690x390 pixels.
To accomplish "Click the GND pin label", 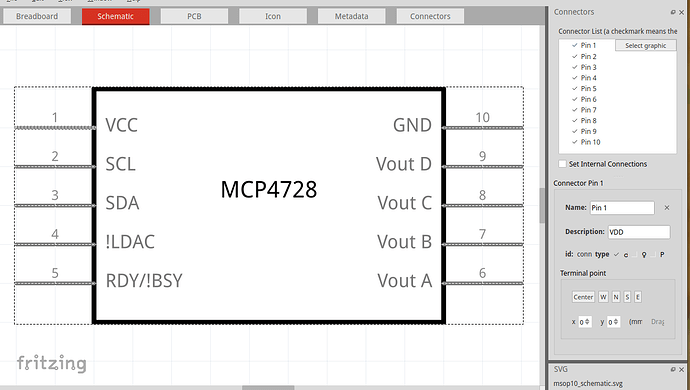I will 412,125.
